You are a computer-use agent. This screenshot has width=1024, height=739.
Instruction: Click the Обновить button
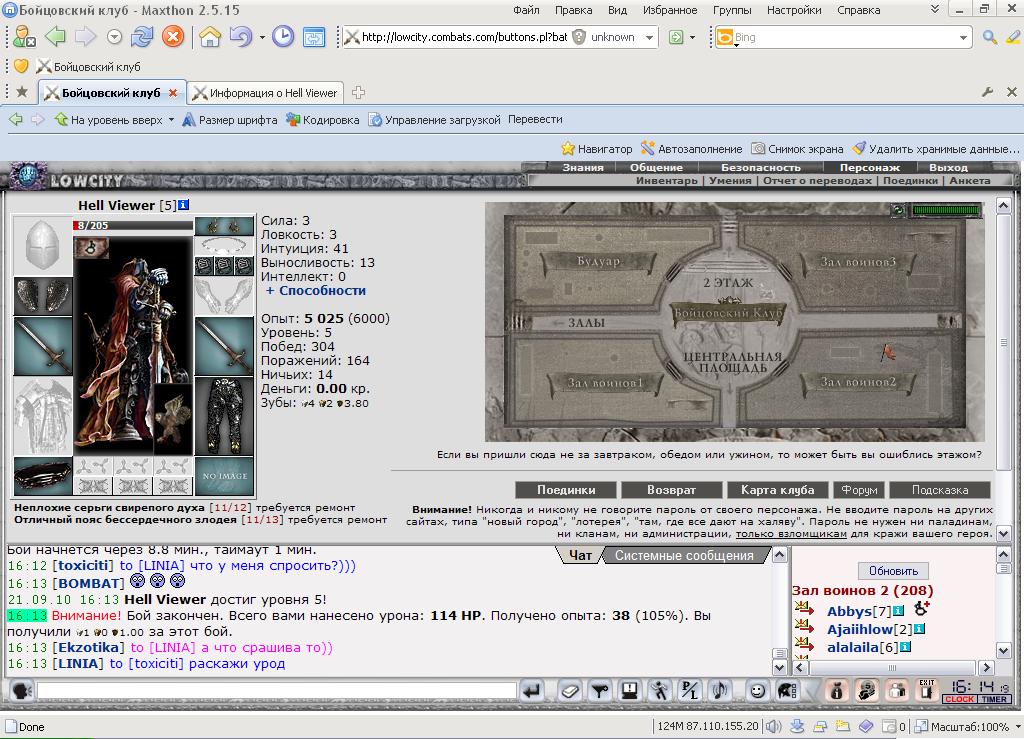893,571
